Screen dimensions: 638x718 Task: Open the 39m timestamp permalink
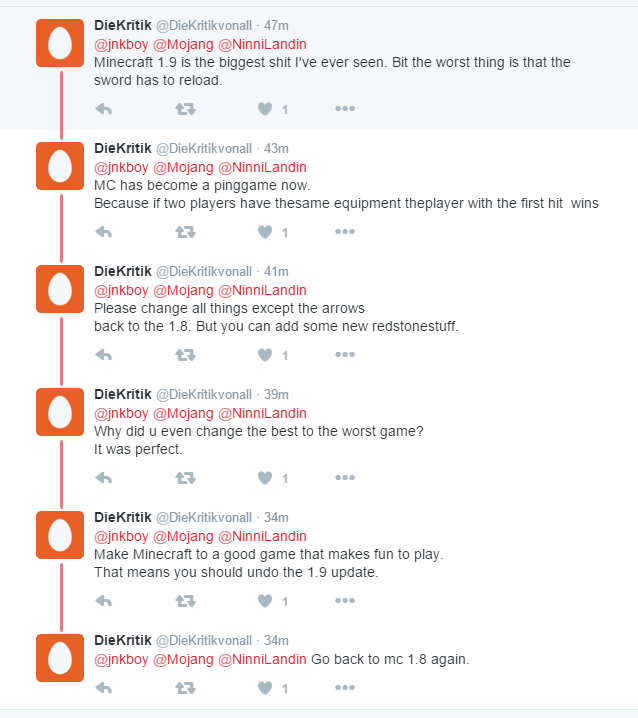coord(276,395)
